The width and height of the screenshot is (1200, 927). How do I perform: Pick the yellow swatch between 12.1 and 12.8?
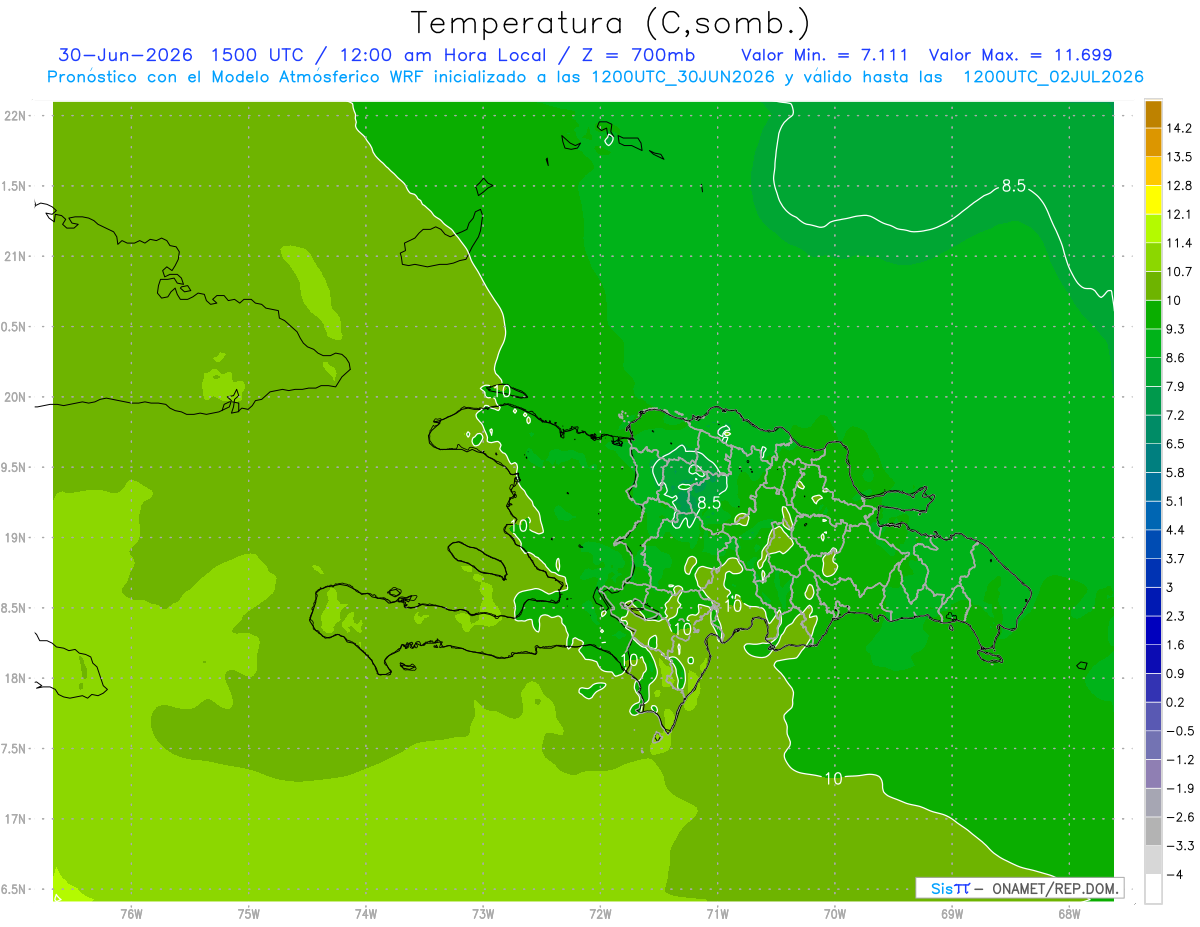1153,200
